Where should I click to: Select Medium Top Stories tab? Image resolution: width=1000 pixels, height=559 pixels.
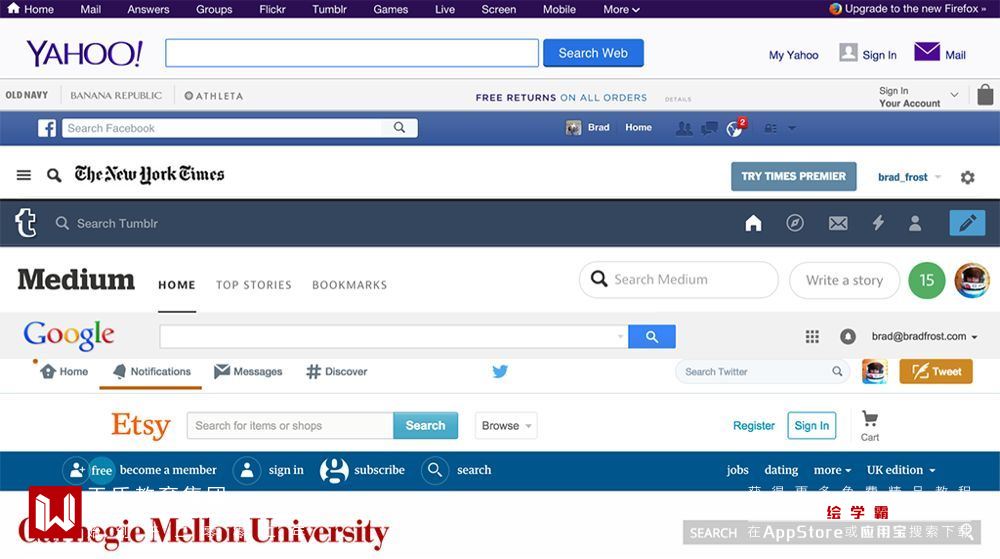pos(253,285)
